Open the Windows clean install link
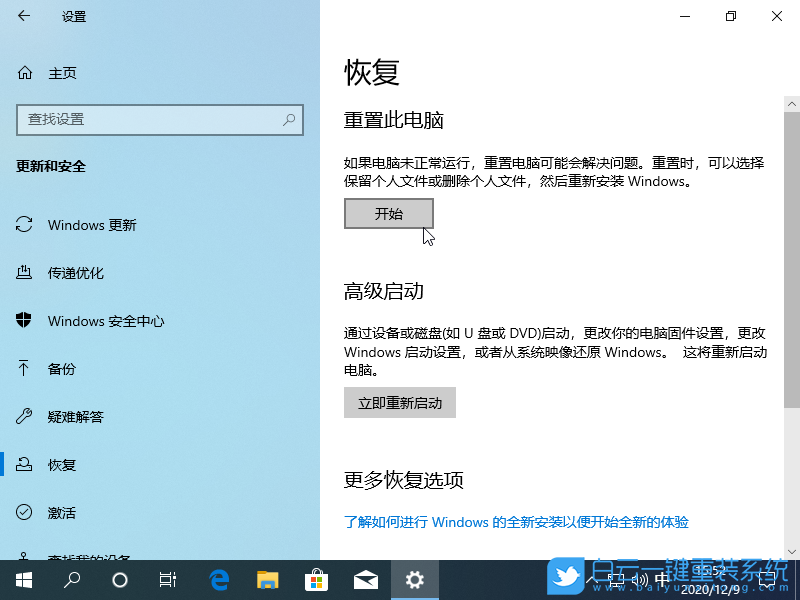 coord(520,522)
